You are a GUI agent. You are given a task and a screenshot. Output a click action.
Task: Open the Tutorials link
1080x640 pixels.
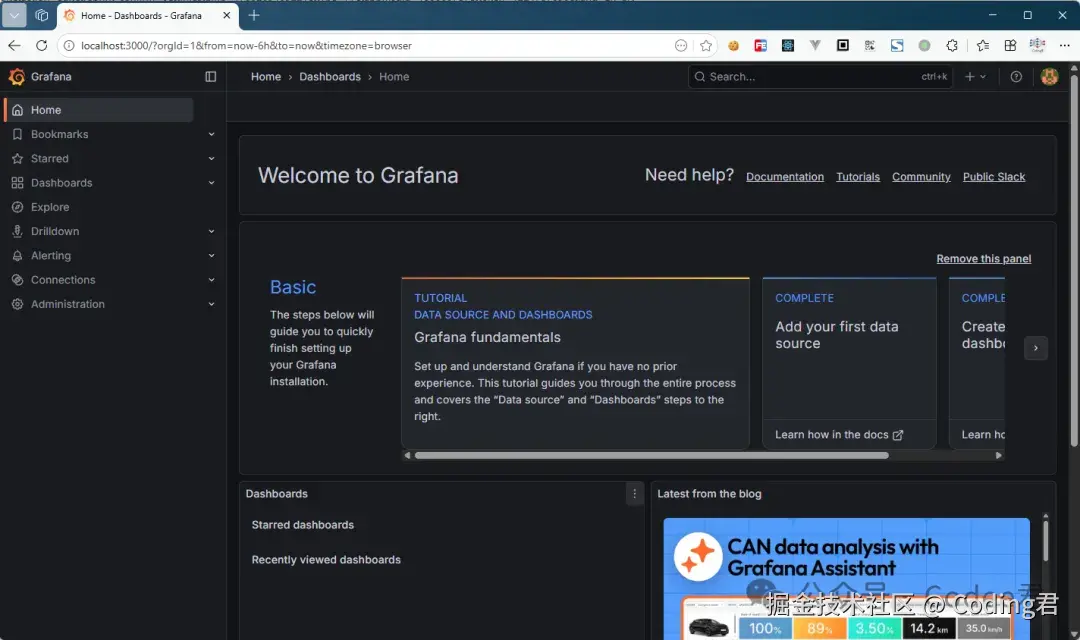click(858, 177)
